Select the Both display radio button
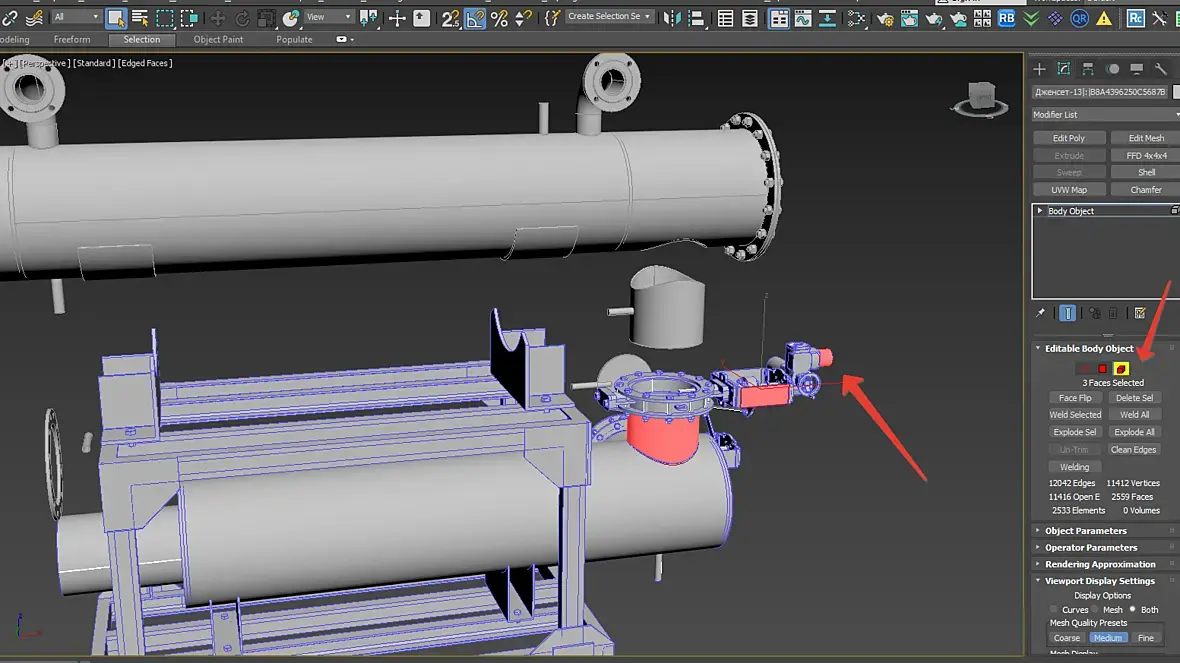 pyautogui.click(x=1133, y=609)
